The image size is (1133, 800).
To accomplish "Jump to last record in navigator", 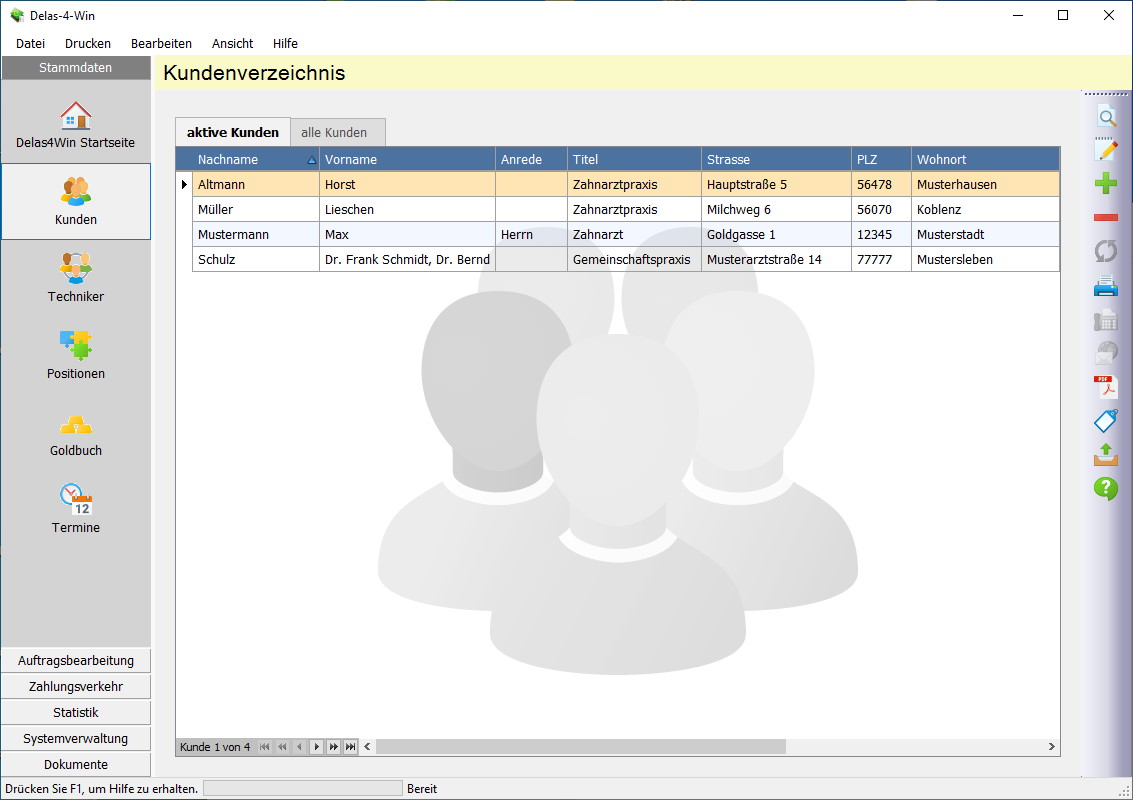I will [x=351, y=747].
